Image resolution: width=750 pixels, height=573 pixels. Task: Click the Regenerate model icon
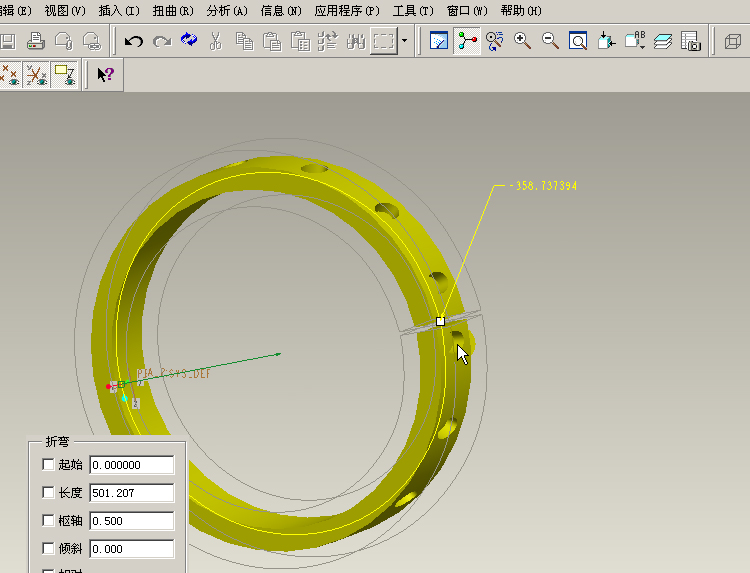click(x=189, y=41)
